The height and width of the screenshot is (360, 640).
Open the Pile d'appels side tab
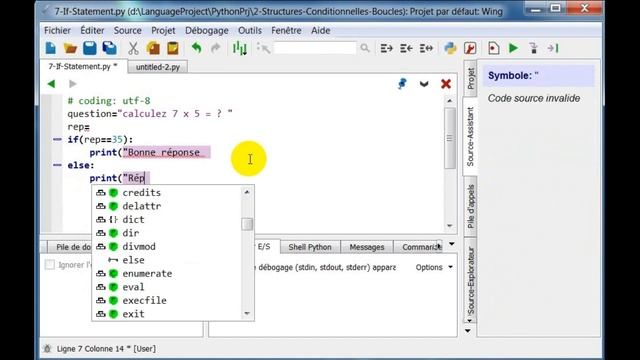(x=471, y=206)
